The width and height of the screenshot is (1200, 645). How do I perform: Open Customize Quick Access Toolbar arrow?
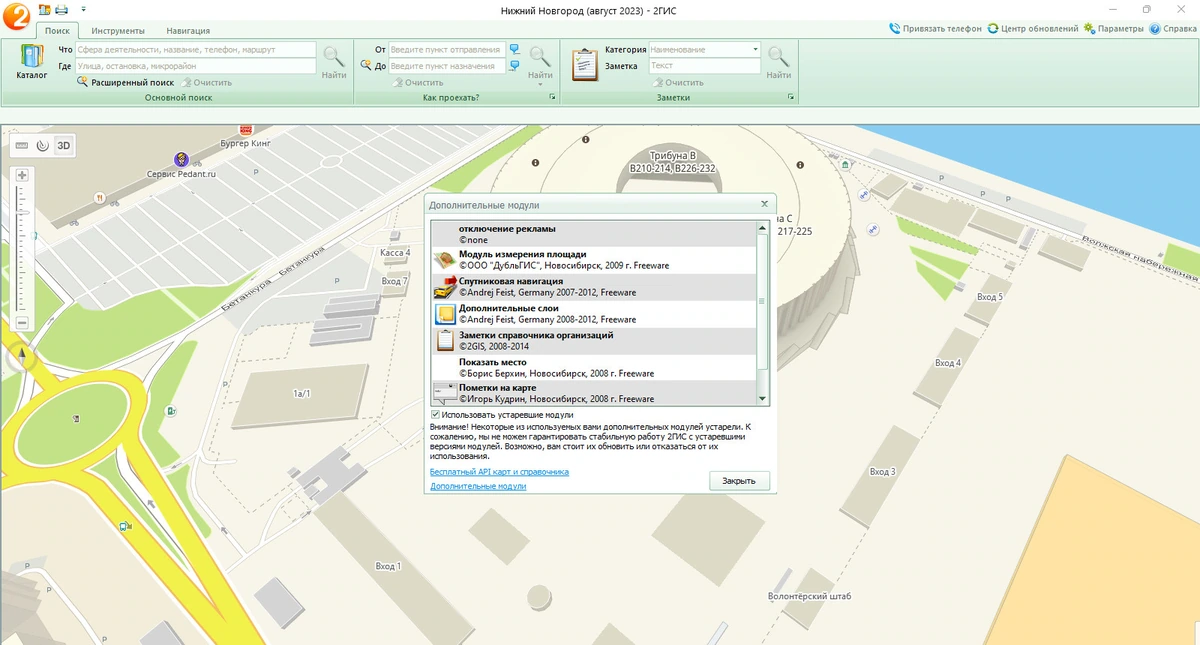[x=84, y=9]
